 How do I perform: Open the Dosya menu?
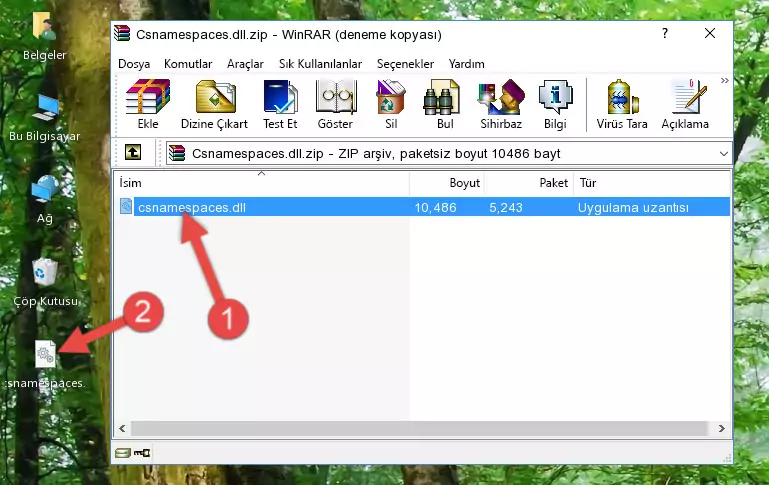coord(134,64)
